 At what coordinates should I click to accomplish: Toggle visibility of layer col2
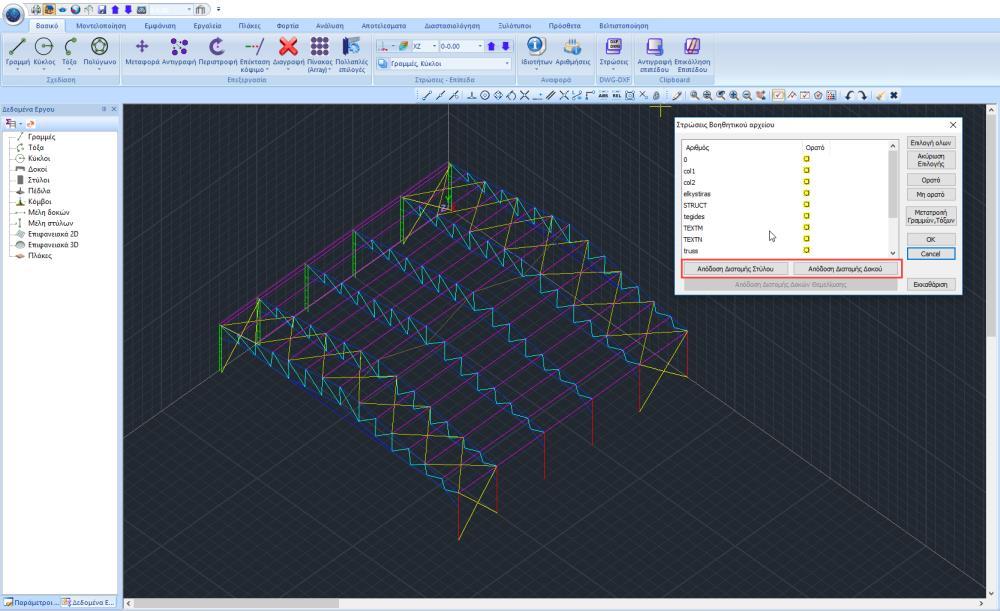[x=806, y=182]
